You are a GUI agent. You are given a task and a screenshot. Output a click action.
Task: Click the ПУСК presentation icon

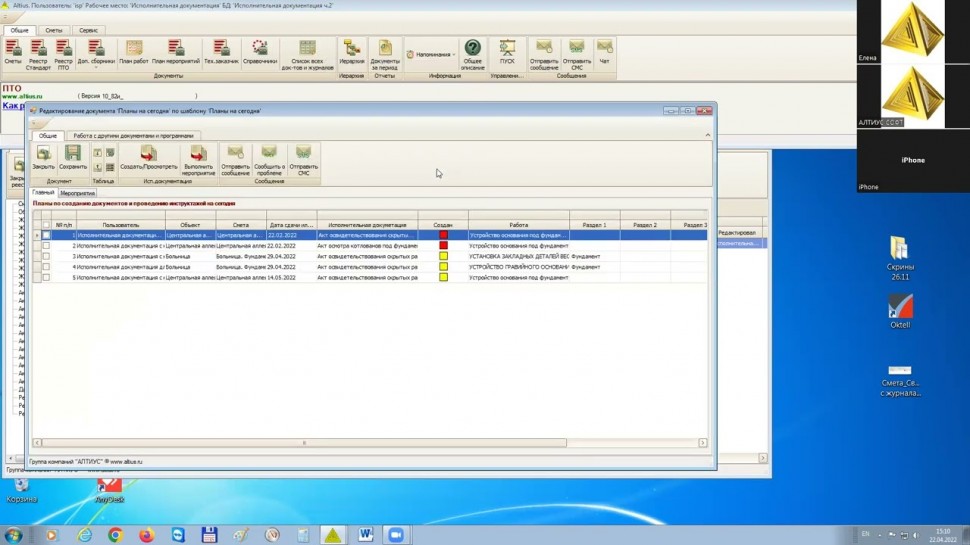[507, 48]
